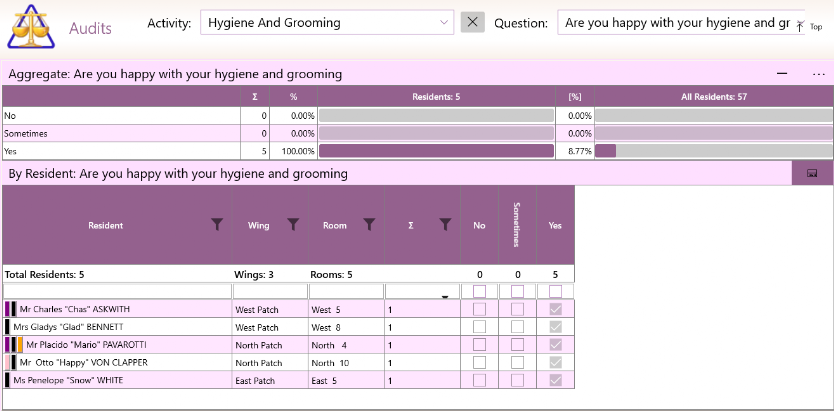Select resident Mr Placido "Mario" PAVAROTTI
Viewport: 834px width, 411px height.
pyautogui.click(x=86, y=345)
